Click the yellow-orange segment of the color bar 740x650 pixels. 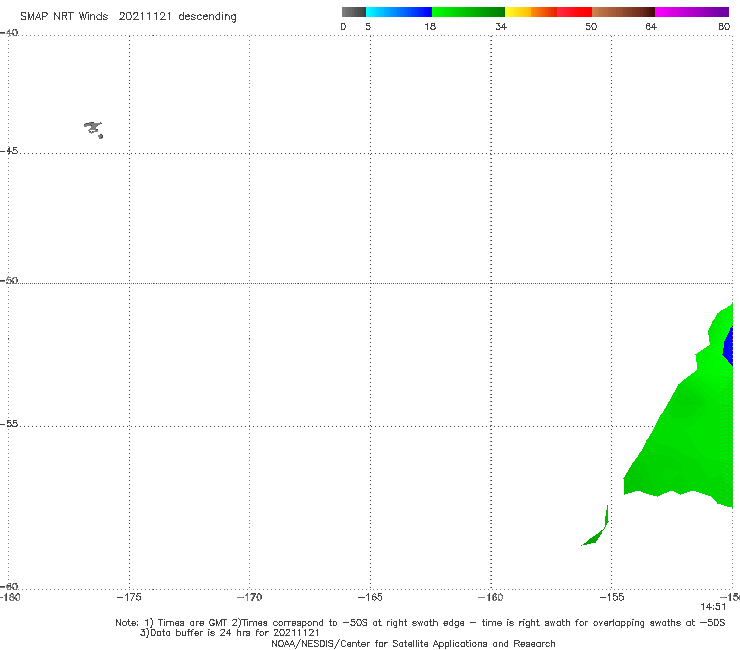pyautogui.click(x=530, y=12)
